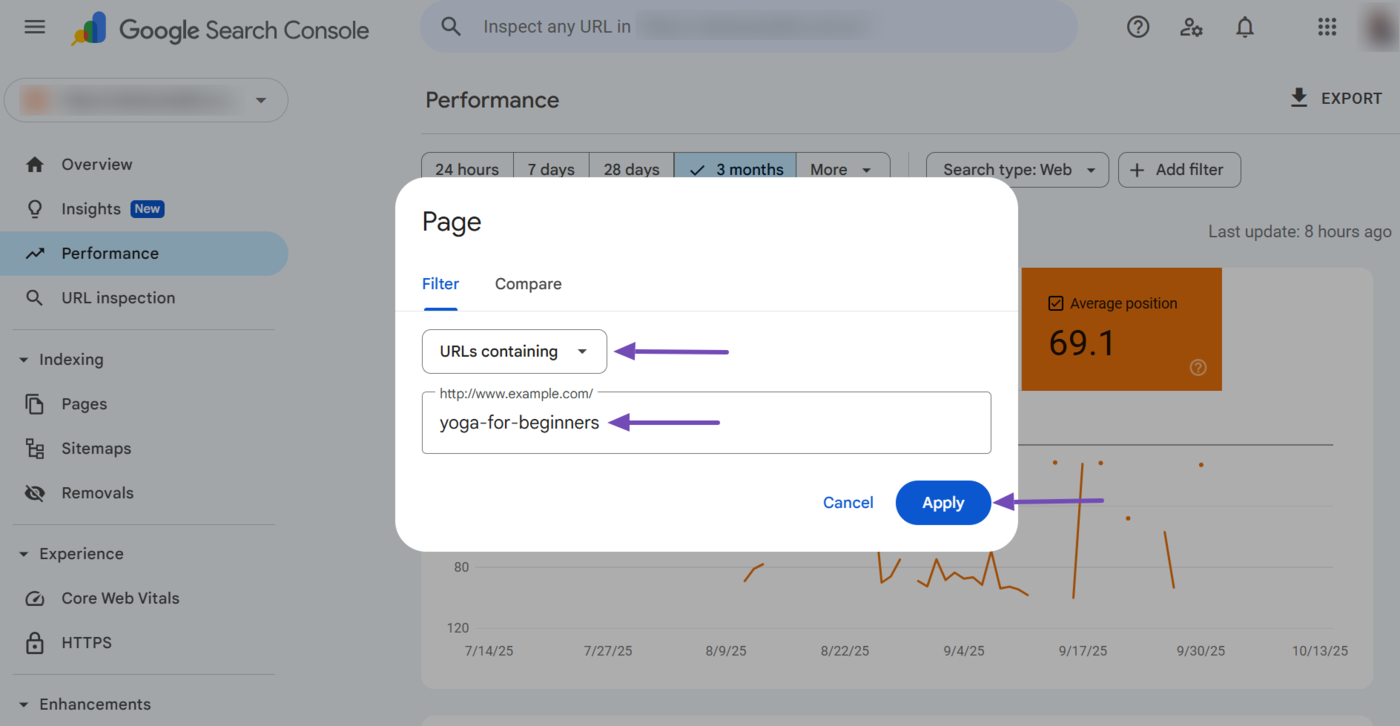Click Cancel in the Page dialog
1400x726 pixels.
pyautogui.click(x=848, y=503)
